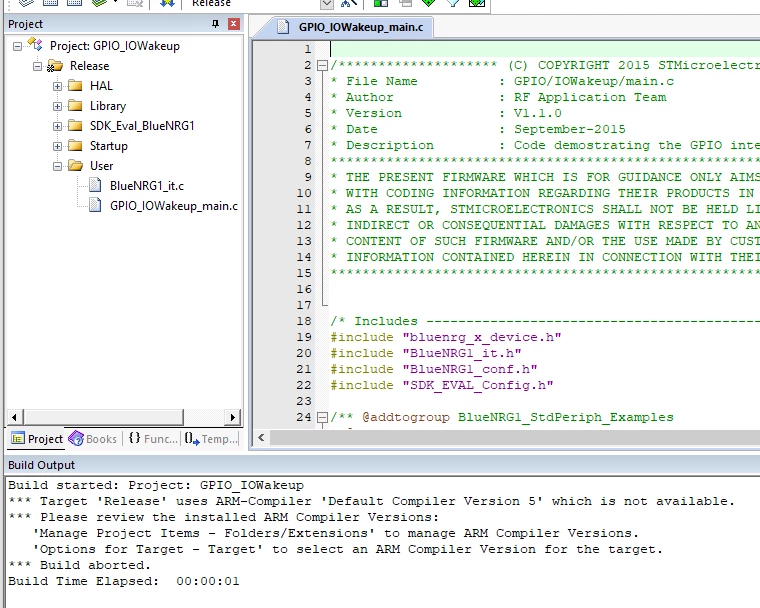
Task: Click the Library folder icon
Action: (x=75, y=106)
